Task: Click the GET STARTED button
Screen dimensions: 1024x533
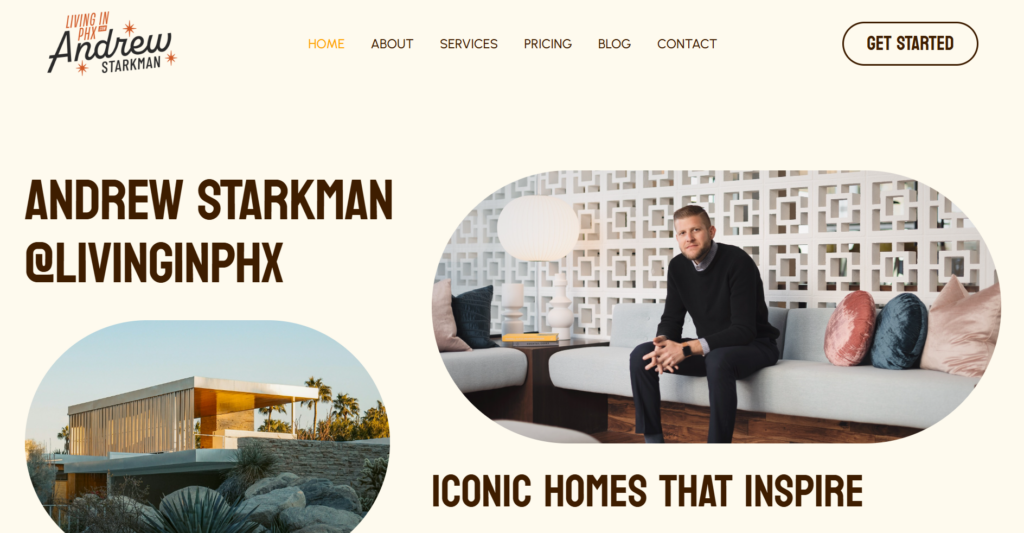Action: click(910, 44)
